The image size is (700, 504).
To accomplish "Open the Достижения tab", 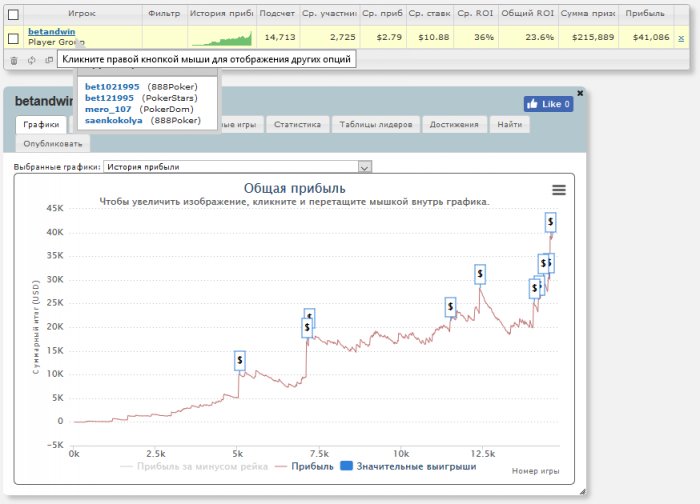I will point(454,125).
